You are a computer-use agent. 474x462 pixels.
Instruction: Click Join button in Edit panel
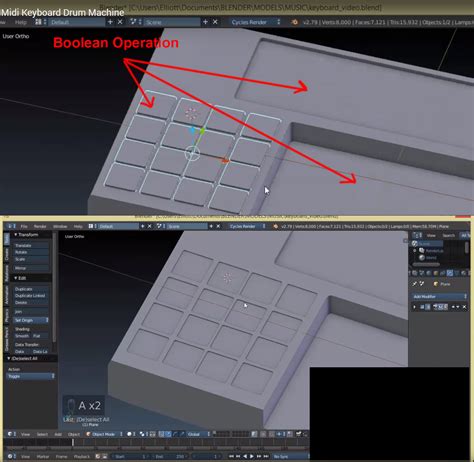tap(31, 312)
